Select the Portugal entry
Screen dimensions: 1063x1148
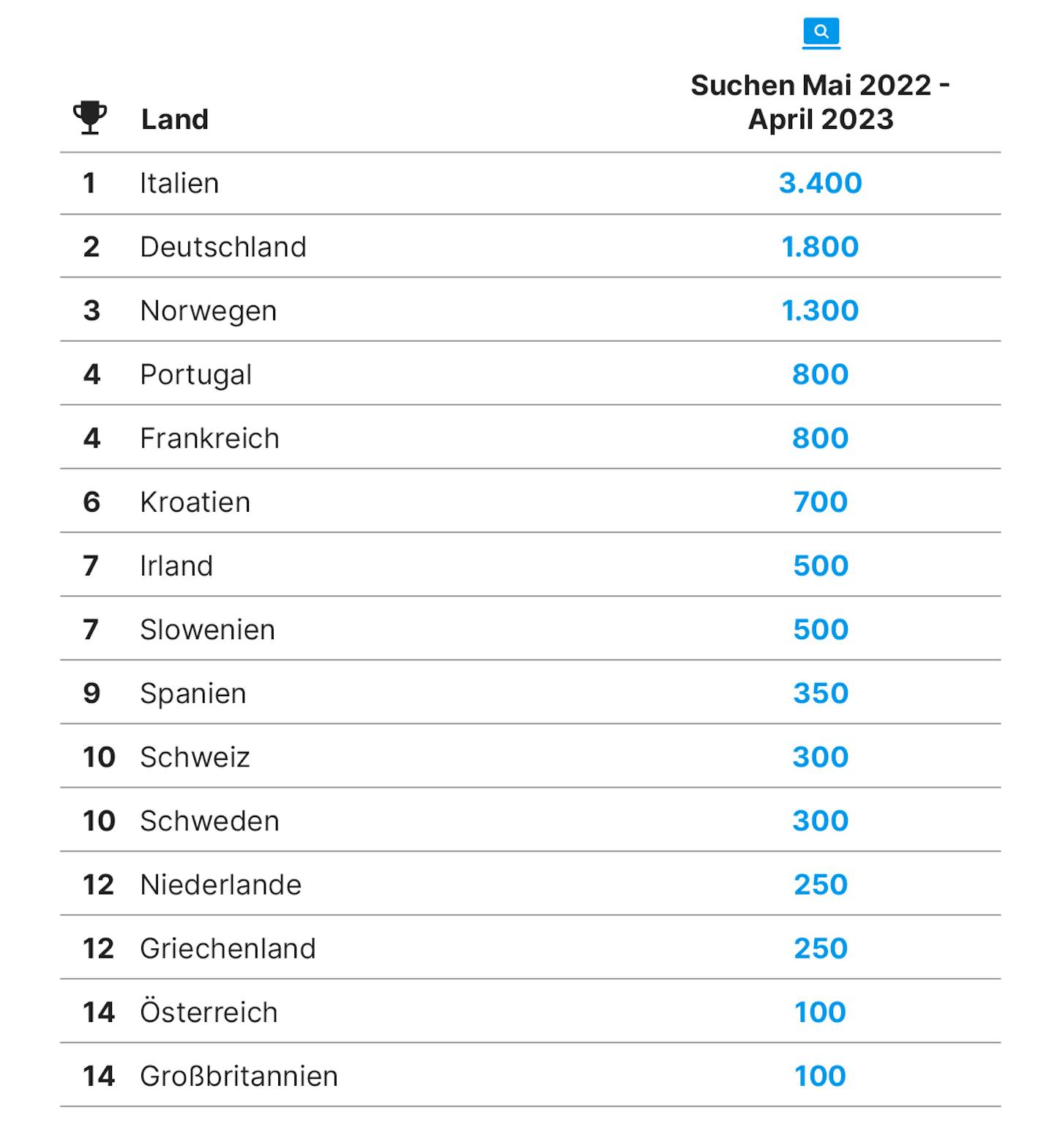tap(530, 373)
